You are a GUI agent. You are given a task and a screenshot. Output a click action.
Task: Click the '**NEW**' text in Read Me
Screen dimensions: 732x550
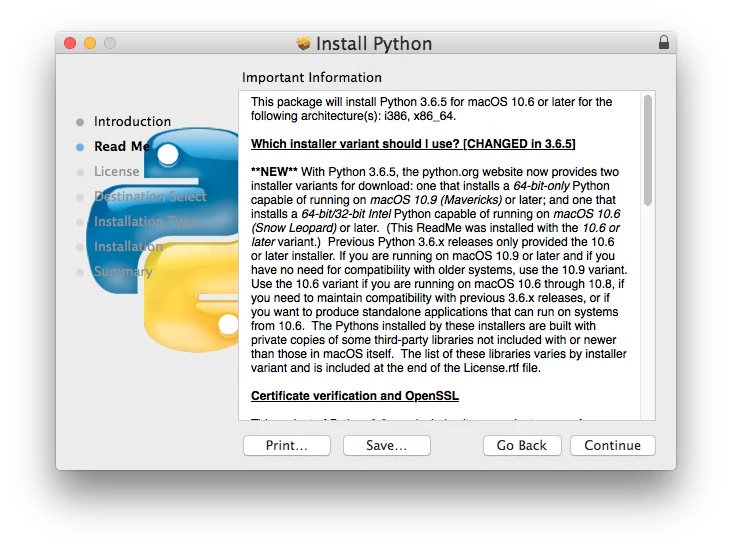coord(274,172)
